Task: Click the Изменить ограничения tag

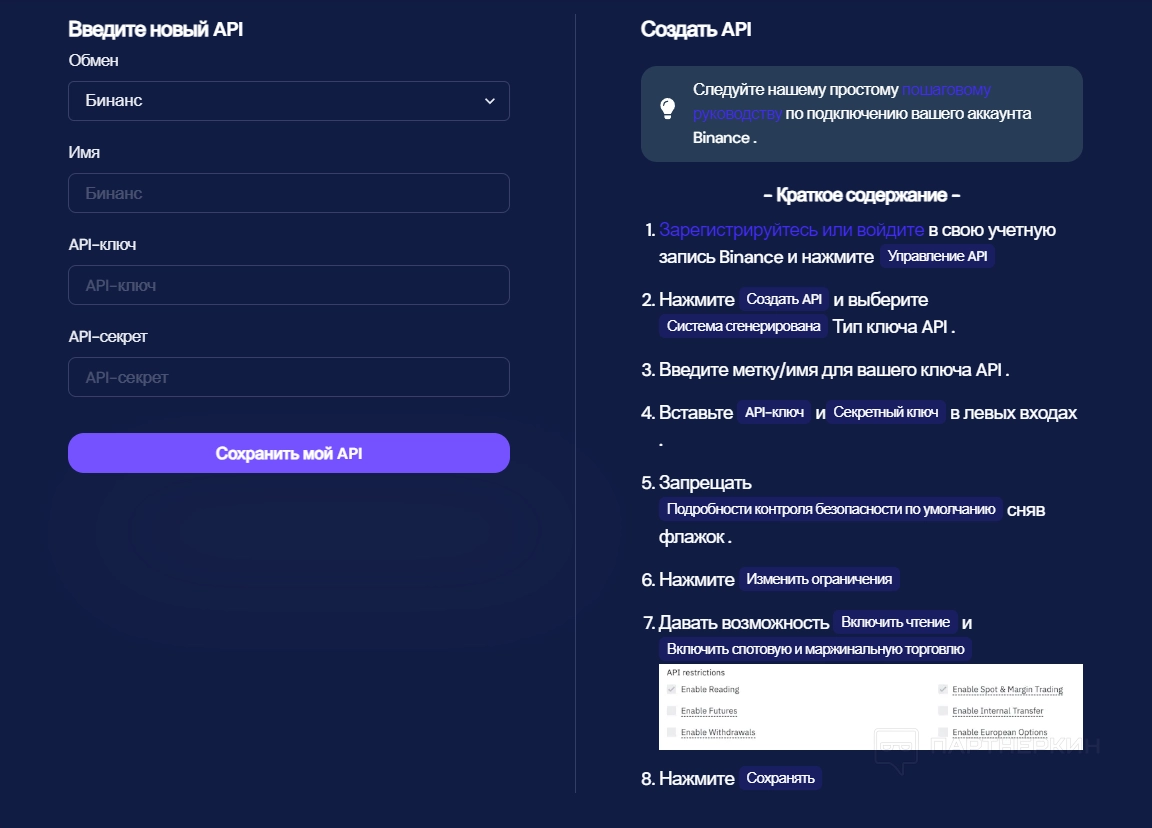Action: point(819,579)
